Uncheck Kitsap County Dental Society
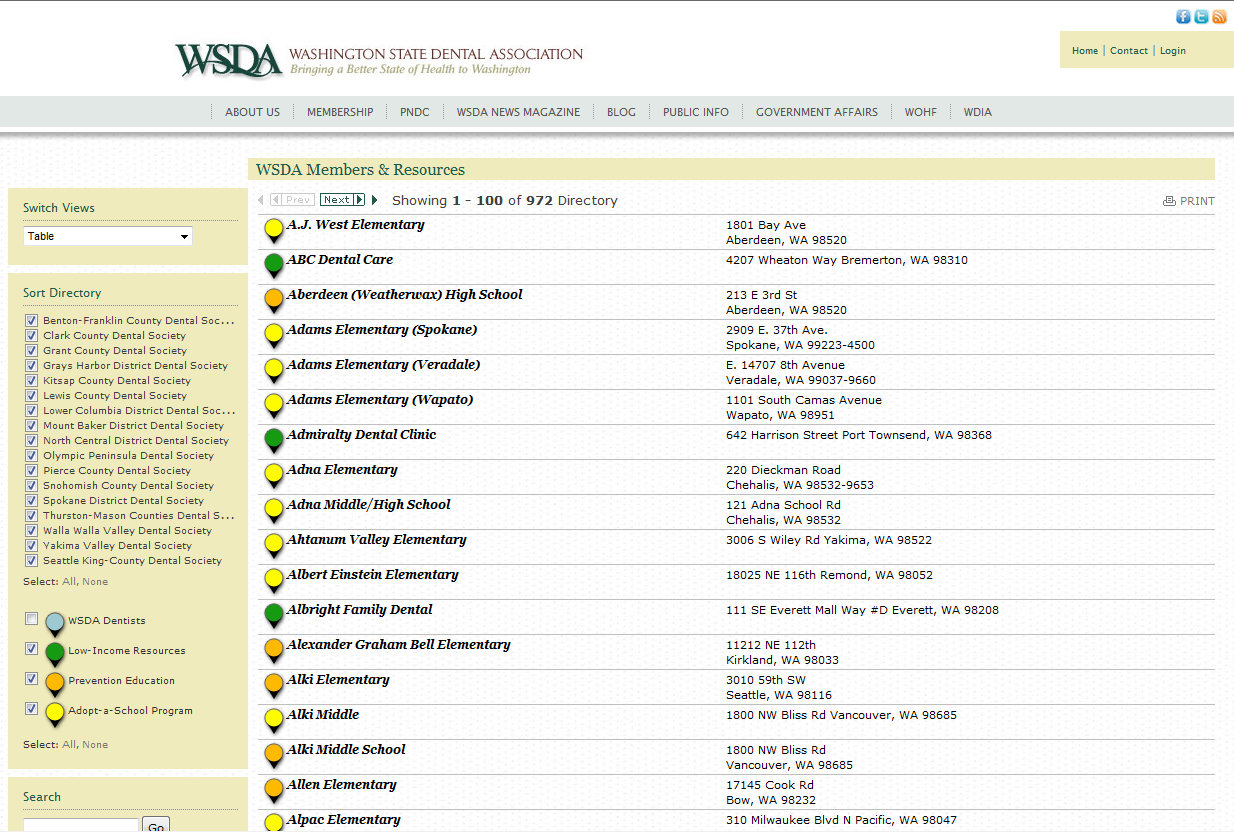The image size is (1234, 832). tap(31, 381)
